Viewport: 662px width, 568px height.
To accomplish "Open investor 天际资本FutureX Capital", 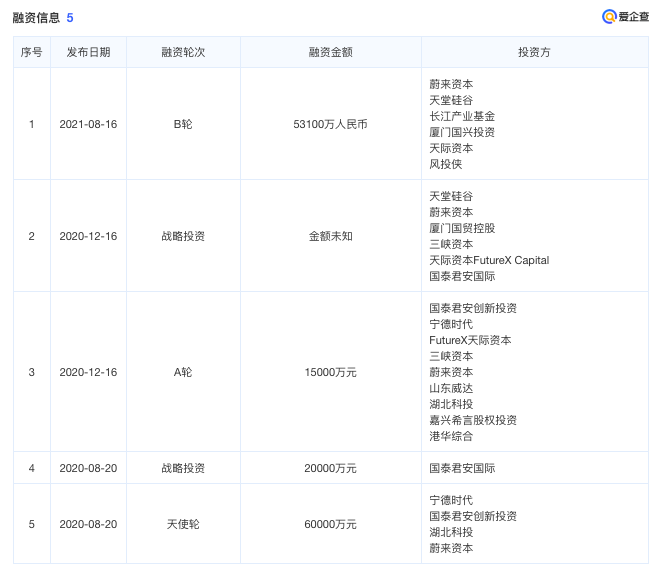I will pos(489,260).
